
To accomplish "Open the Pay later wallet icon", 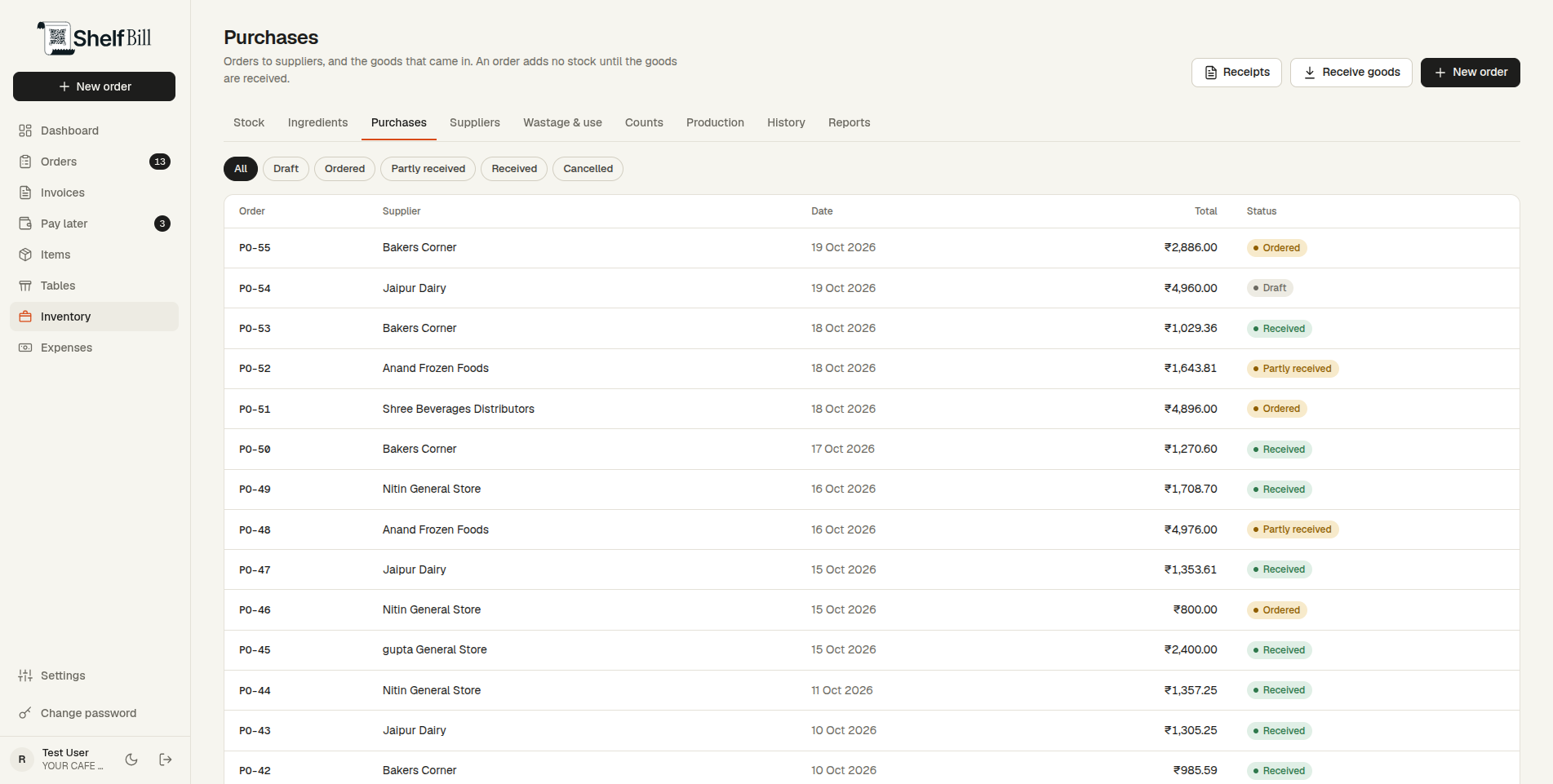I will (x=25, y=224).
